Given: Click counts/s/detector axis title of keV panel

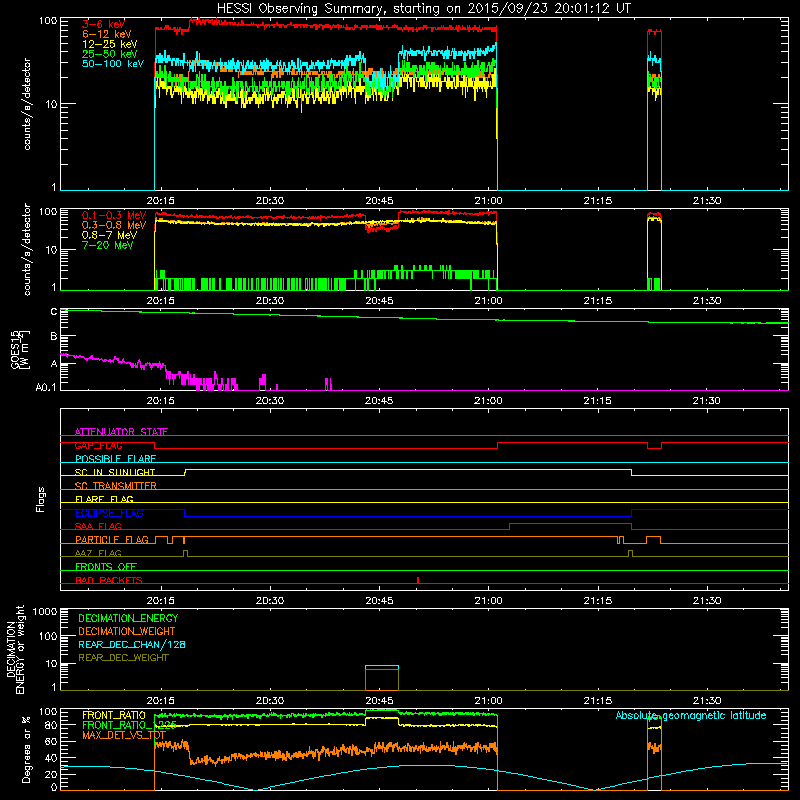Looking at the screenshot, I should tap(27, 104).
